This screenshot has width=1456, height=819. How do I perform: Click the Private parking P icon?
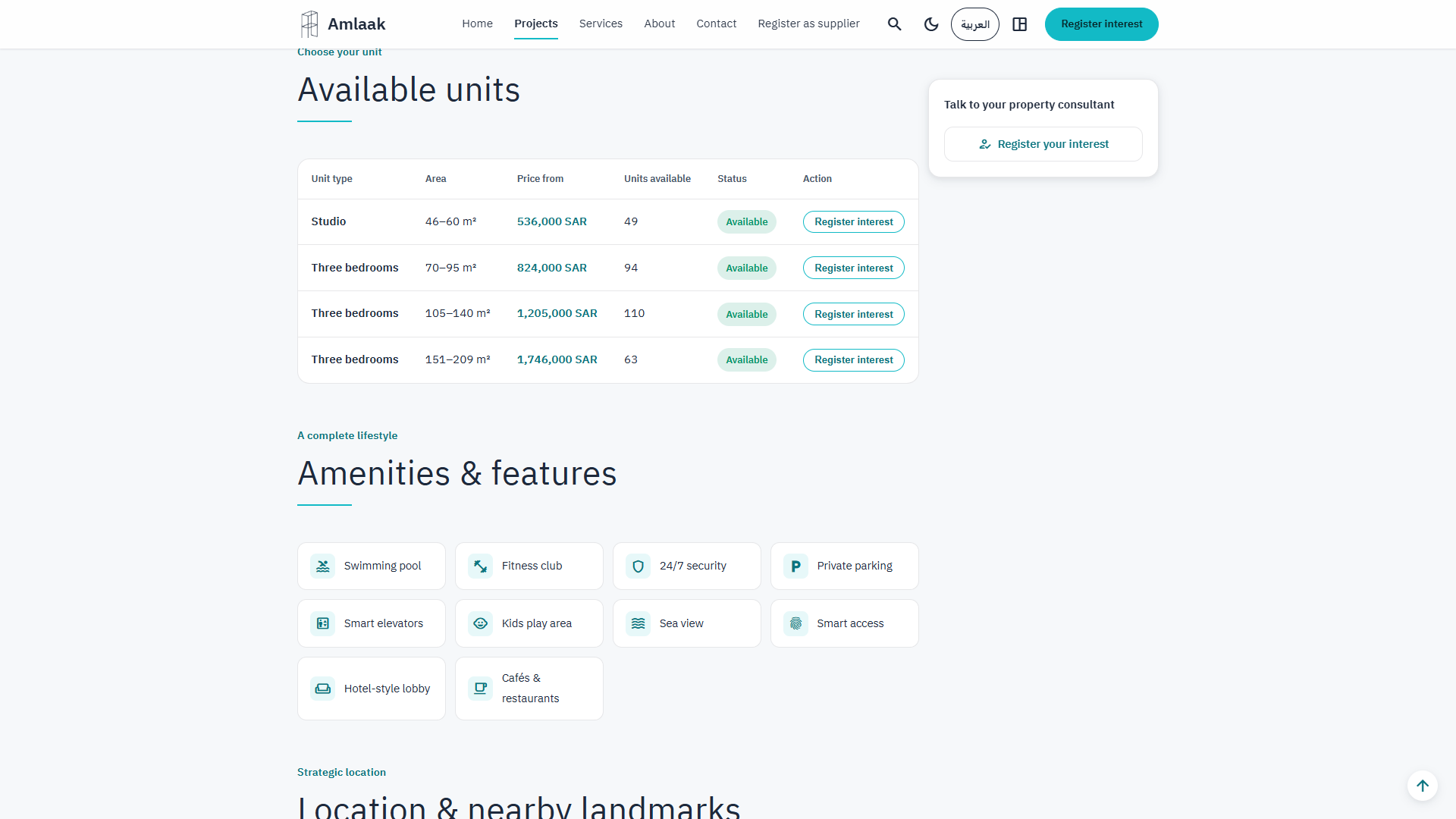pyautogui.click(x=795, y=566)
